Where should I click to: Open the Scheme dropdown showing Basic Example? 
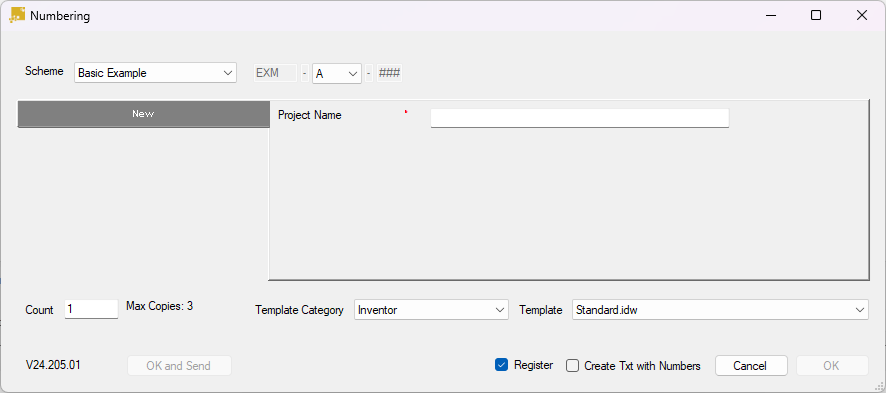tap(155, 73)
